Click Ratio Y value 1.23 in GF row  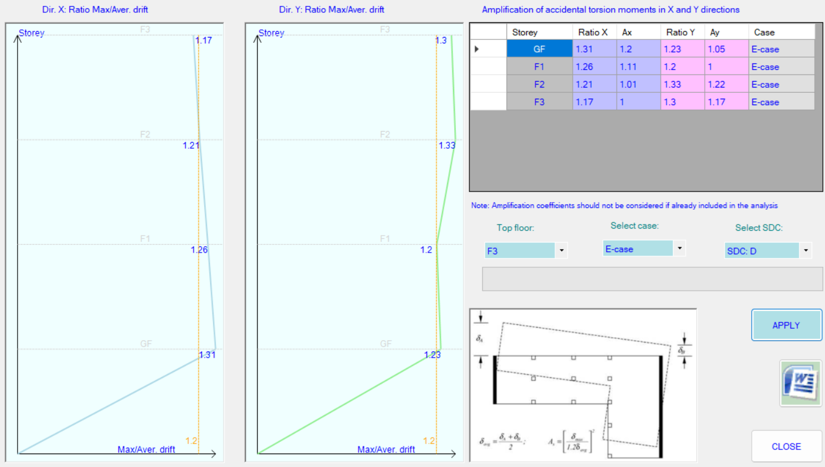pyautogui.click(x=683, y=49)
